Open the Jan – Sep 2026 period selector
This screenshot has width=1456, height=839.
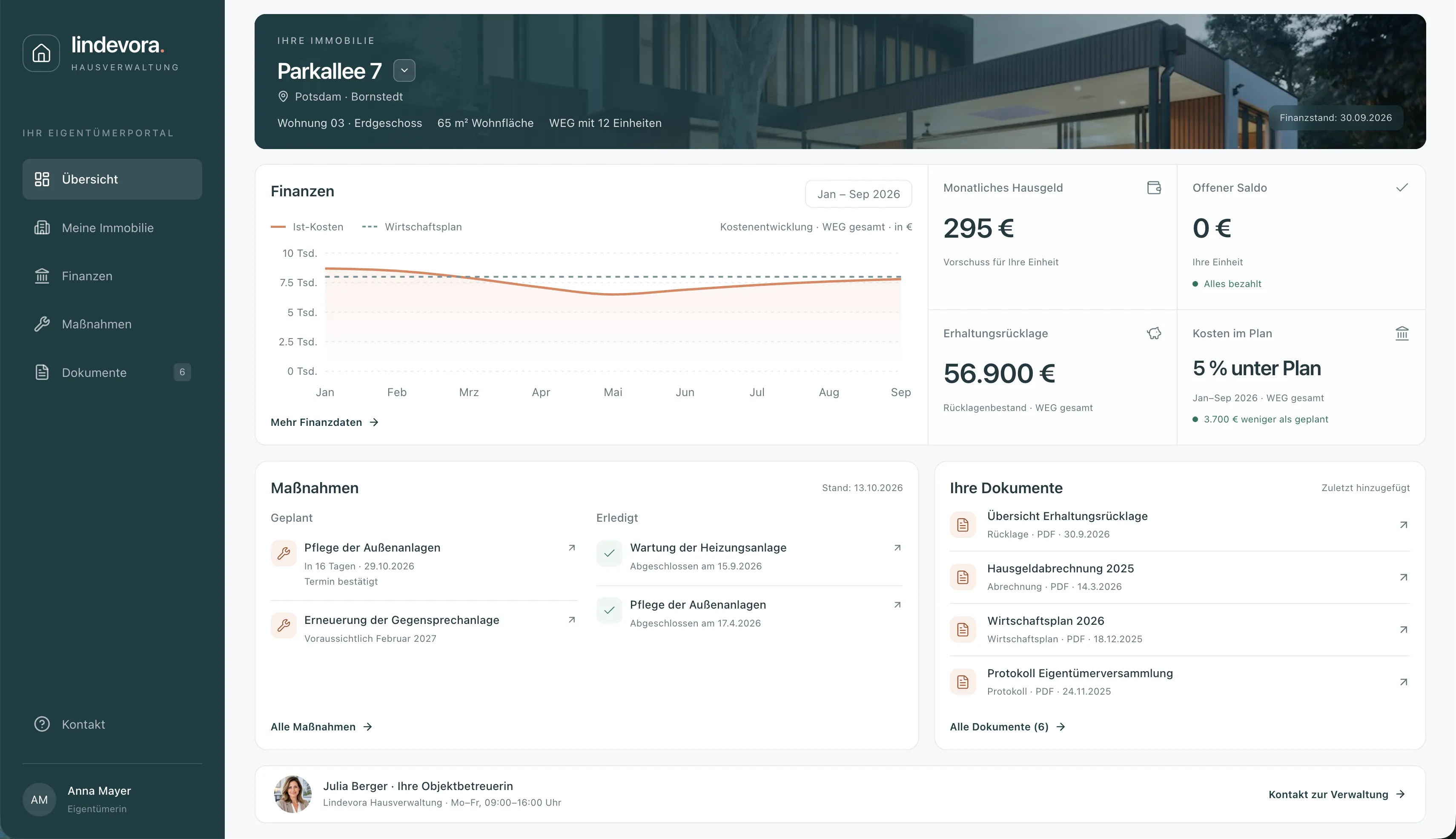tap(858, 194)
